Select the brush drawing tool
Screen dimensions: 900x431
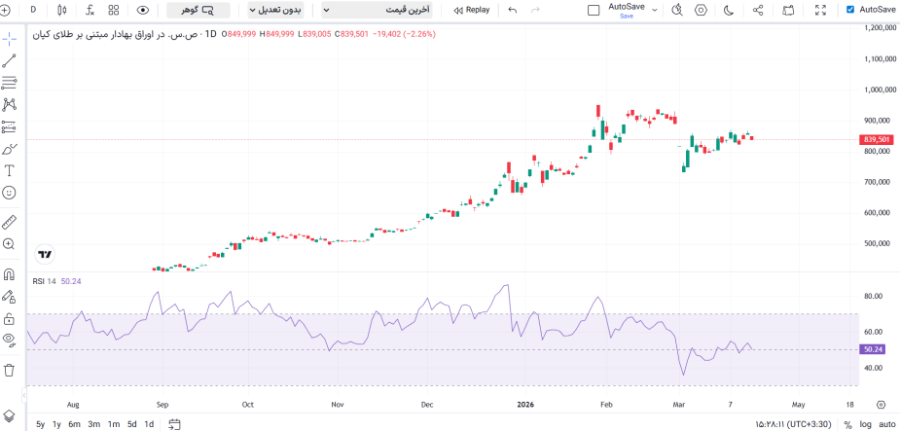pyautogui.click(x=9, y=149)
